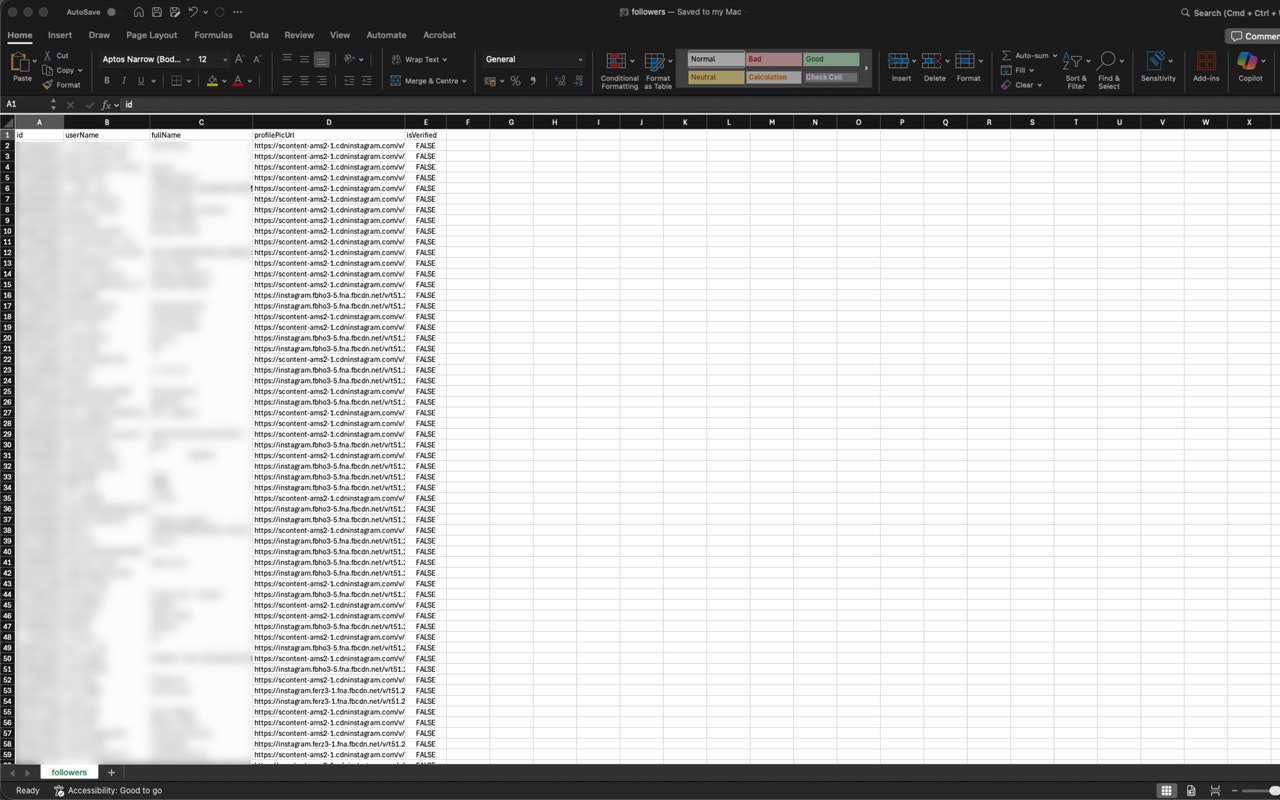
Task: Click the Percent style icon
Action: (515, 81)
